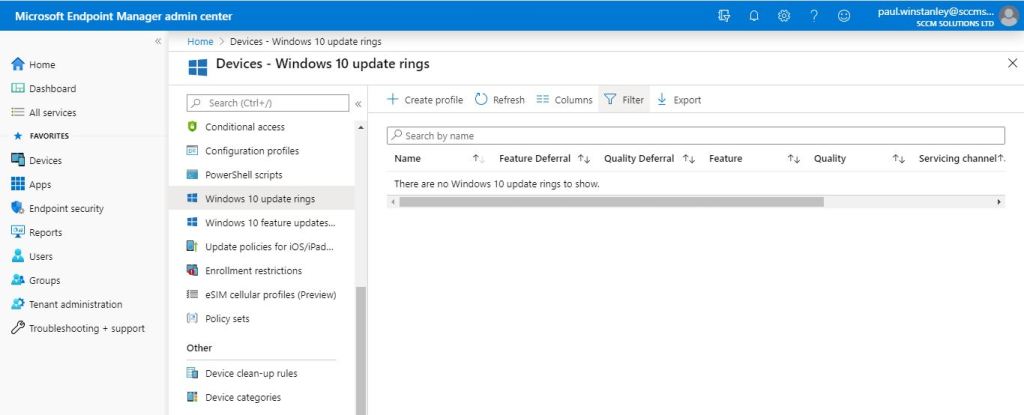This screenshot has height=415, width=1024.
Task: Click the Devices icon in favorites
Action: click(x=18, y=160)
